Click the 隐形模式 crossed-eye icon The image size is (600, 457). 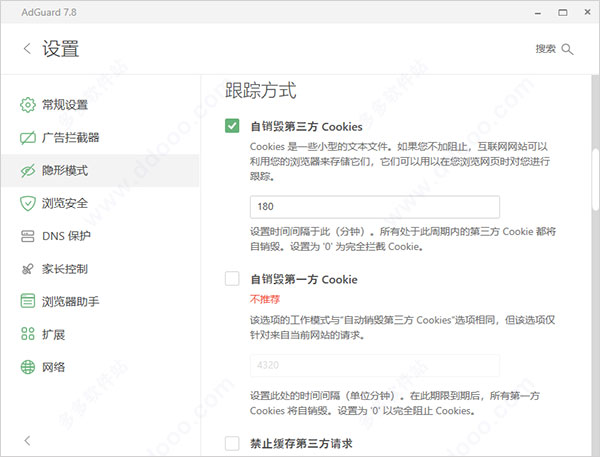coord(28,171)
